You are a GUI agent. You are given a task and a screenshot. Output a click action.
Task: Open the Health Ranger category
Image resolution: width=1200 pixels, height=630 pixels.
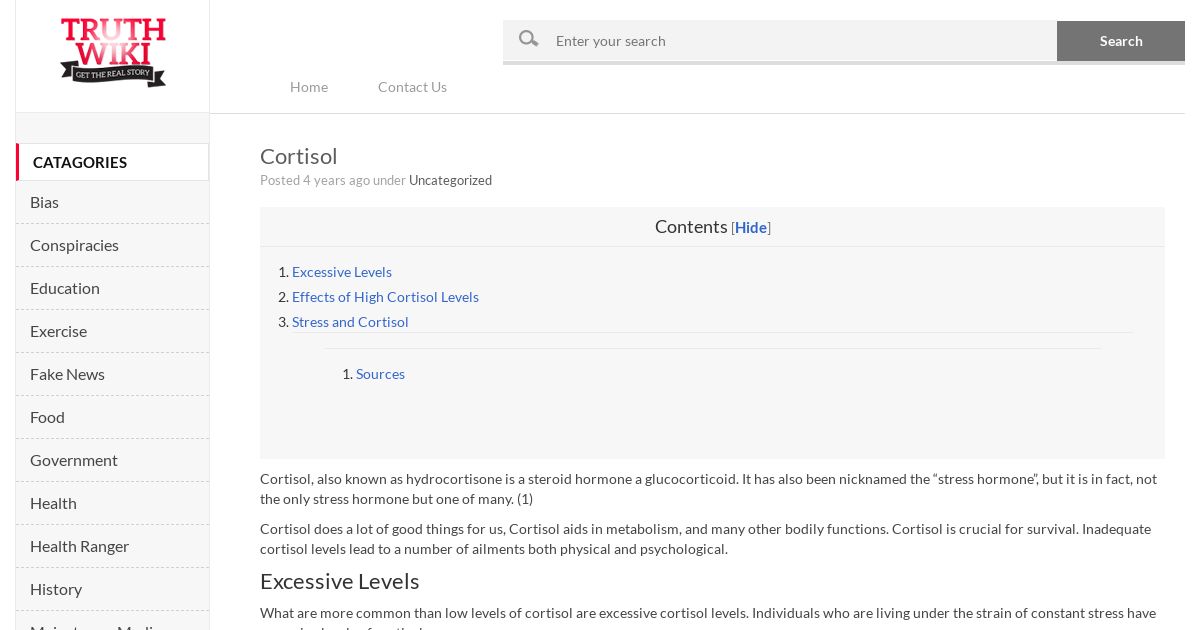point(112,546)
